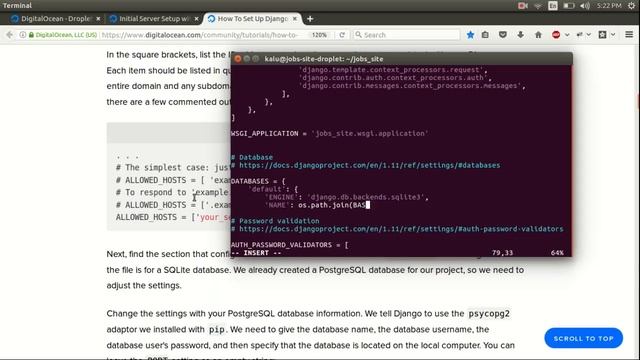
Task: Click the Firefox back arrow button
Action: pos(9,35)
